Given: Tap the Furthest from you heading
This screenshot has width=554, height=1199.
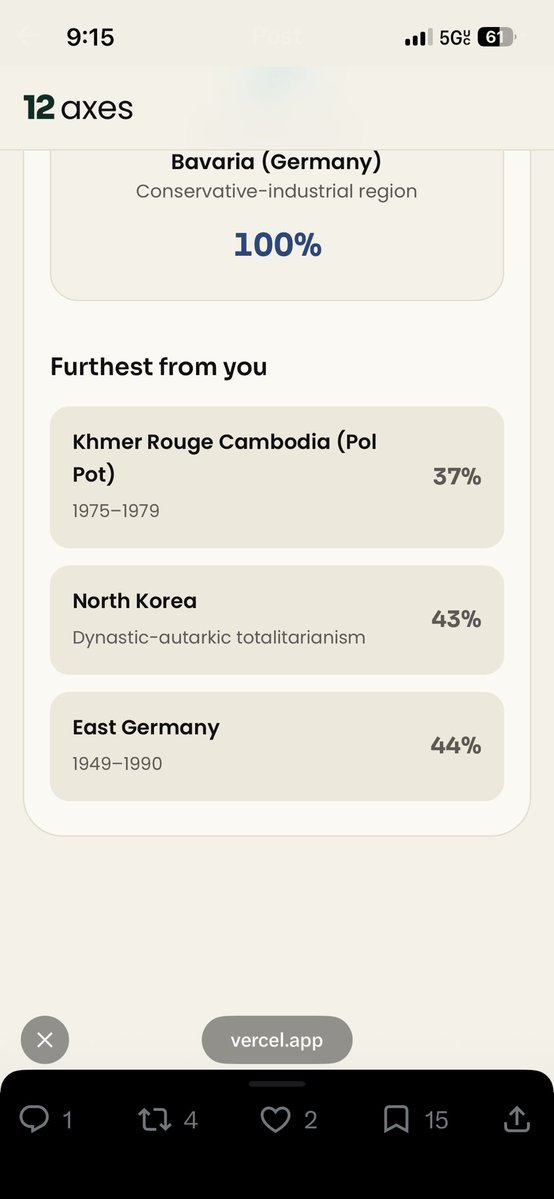Looking at the screenshot, I should 158,367.
